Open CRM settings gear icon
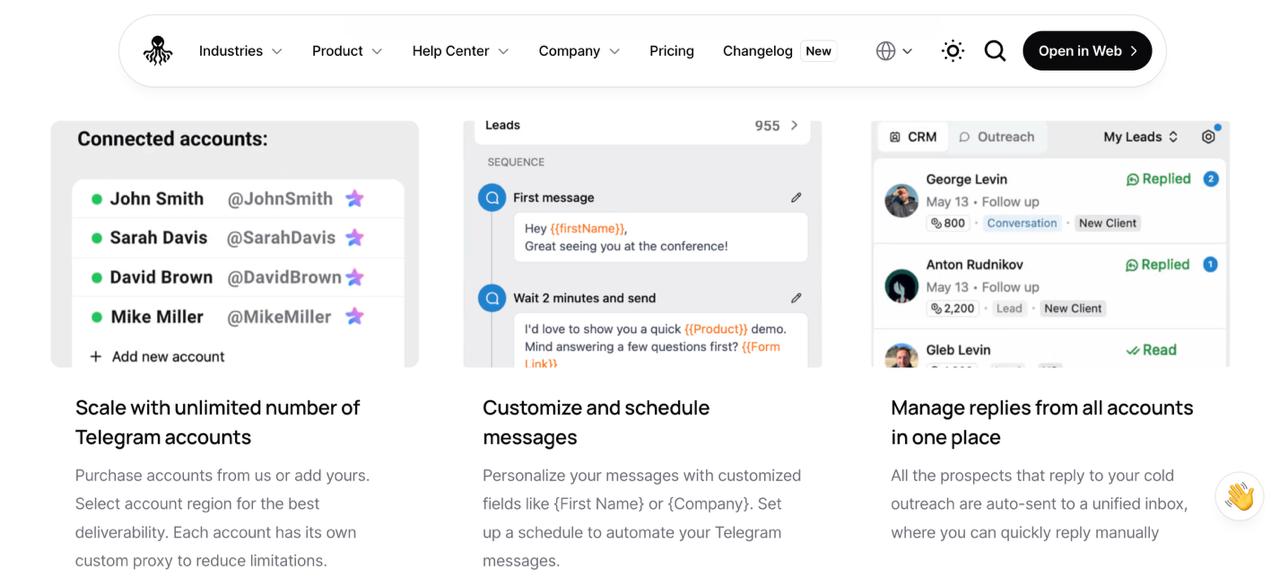The image size is (1280, 587). [1208, 137]
